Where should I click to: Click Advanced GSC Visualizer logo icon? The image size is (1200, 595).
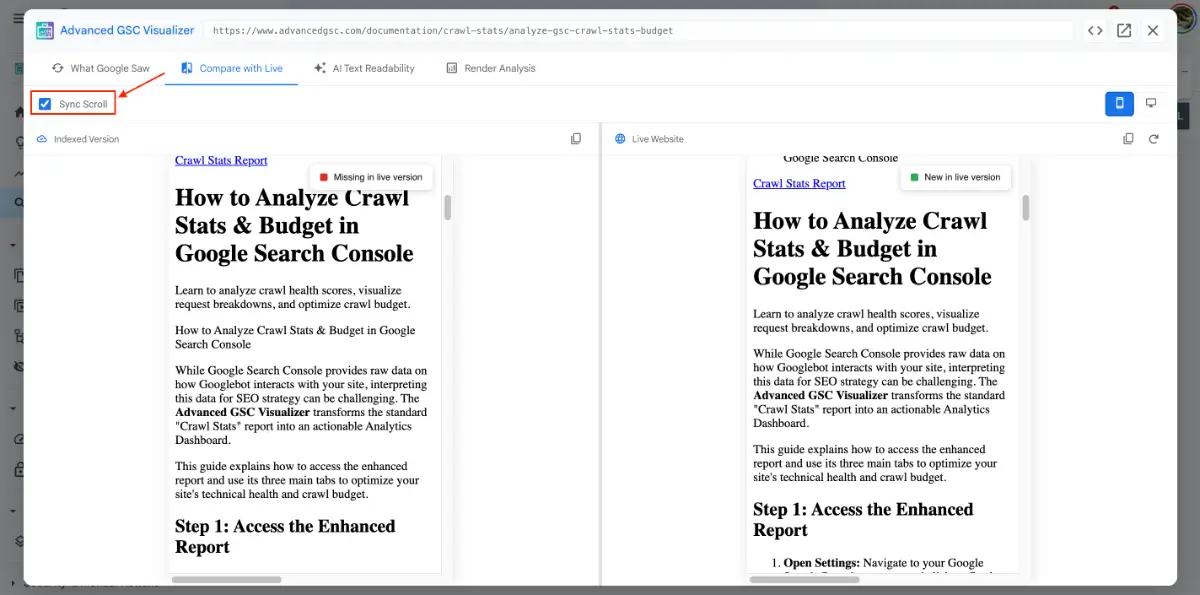pos(45,31)
